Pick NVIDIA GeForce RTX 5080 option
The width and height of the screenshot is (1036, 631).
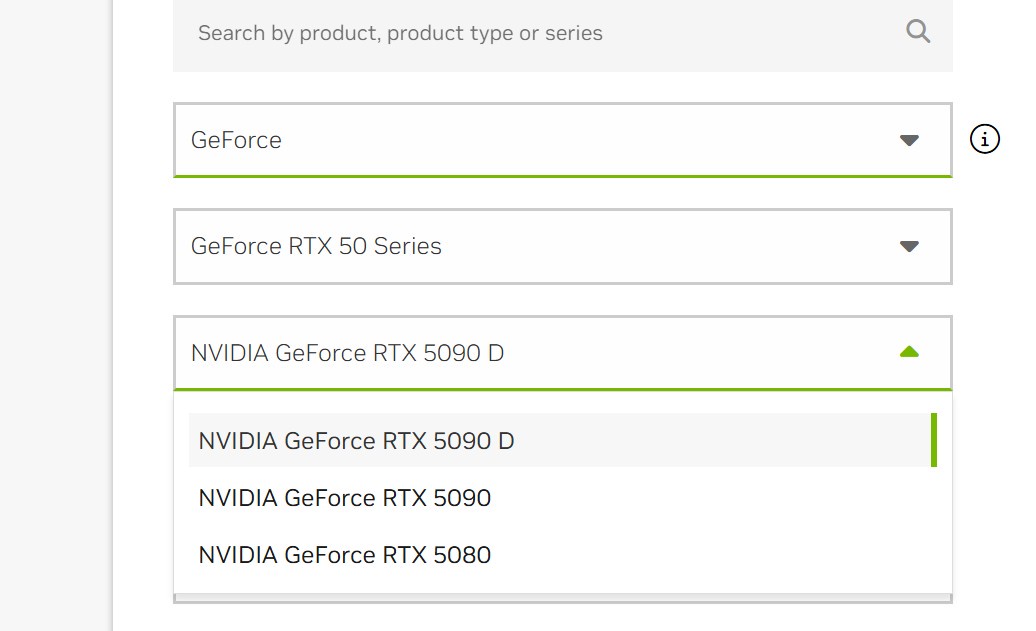tap(345, 555)
